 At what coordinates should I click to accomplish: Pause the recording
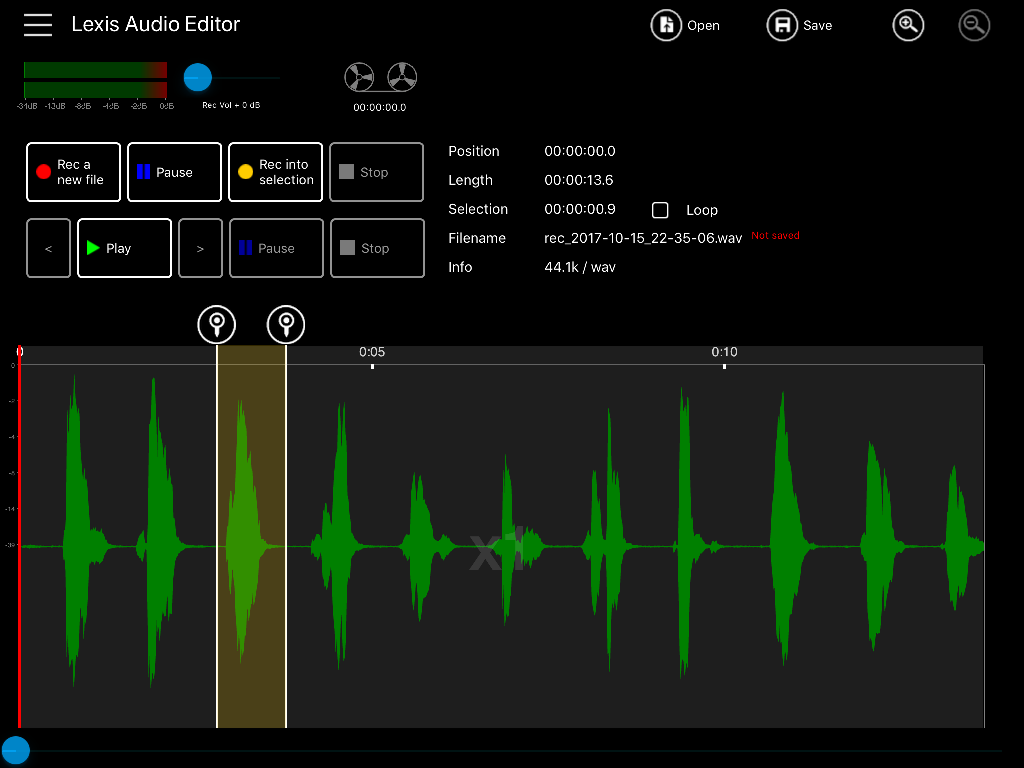pos(174,172)
